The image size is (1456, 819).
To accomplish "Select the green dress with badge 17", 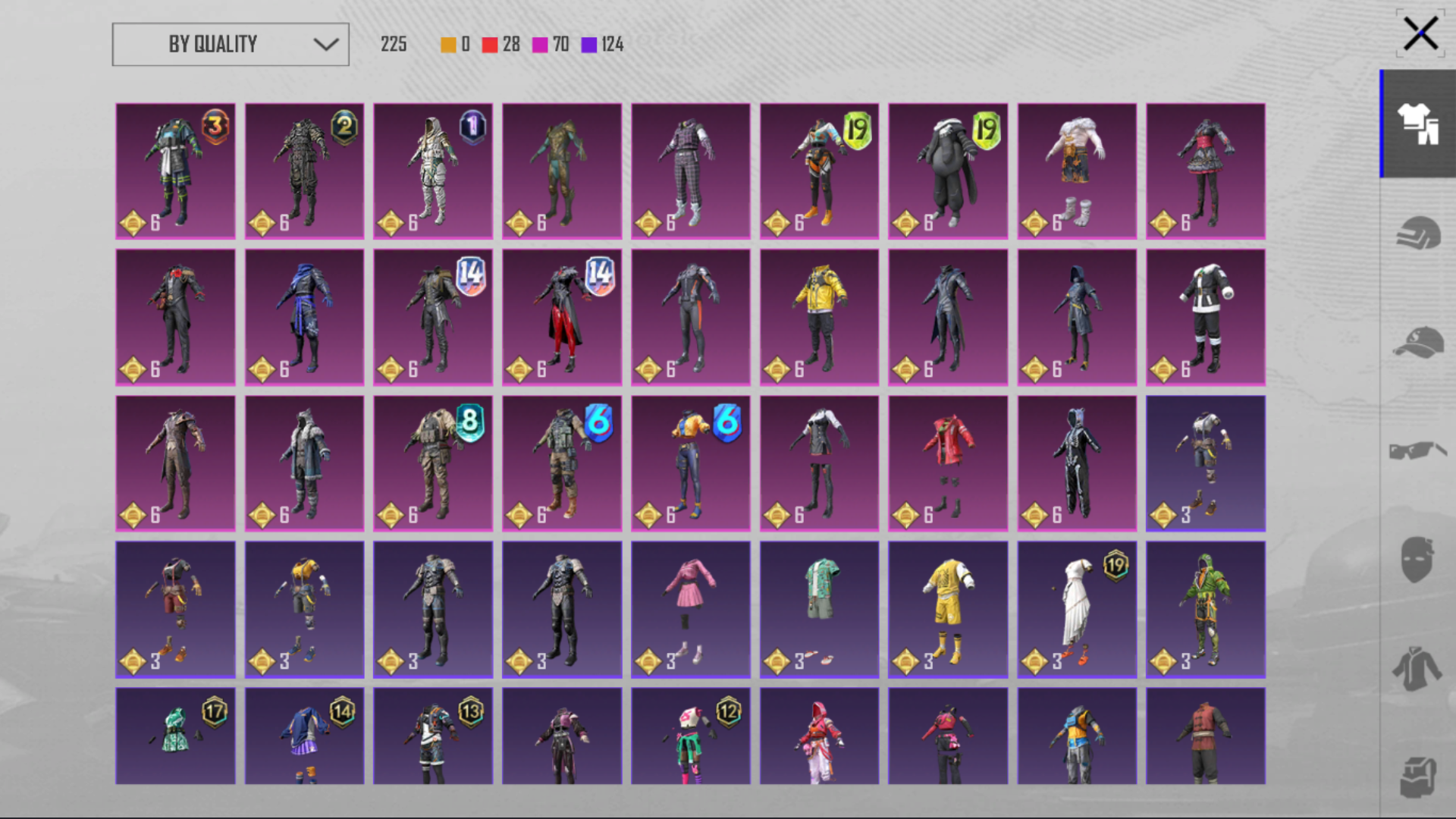I will click(x=175, y=736).
